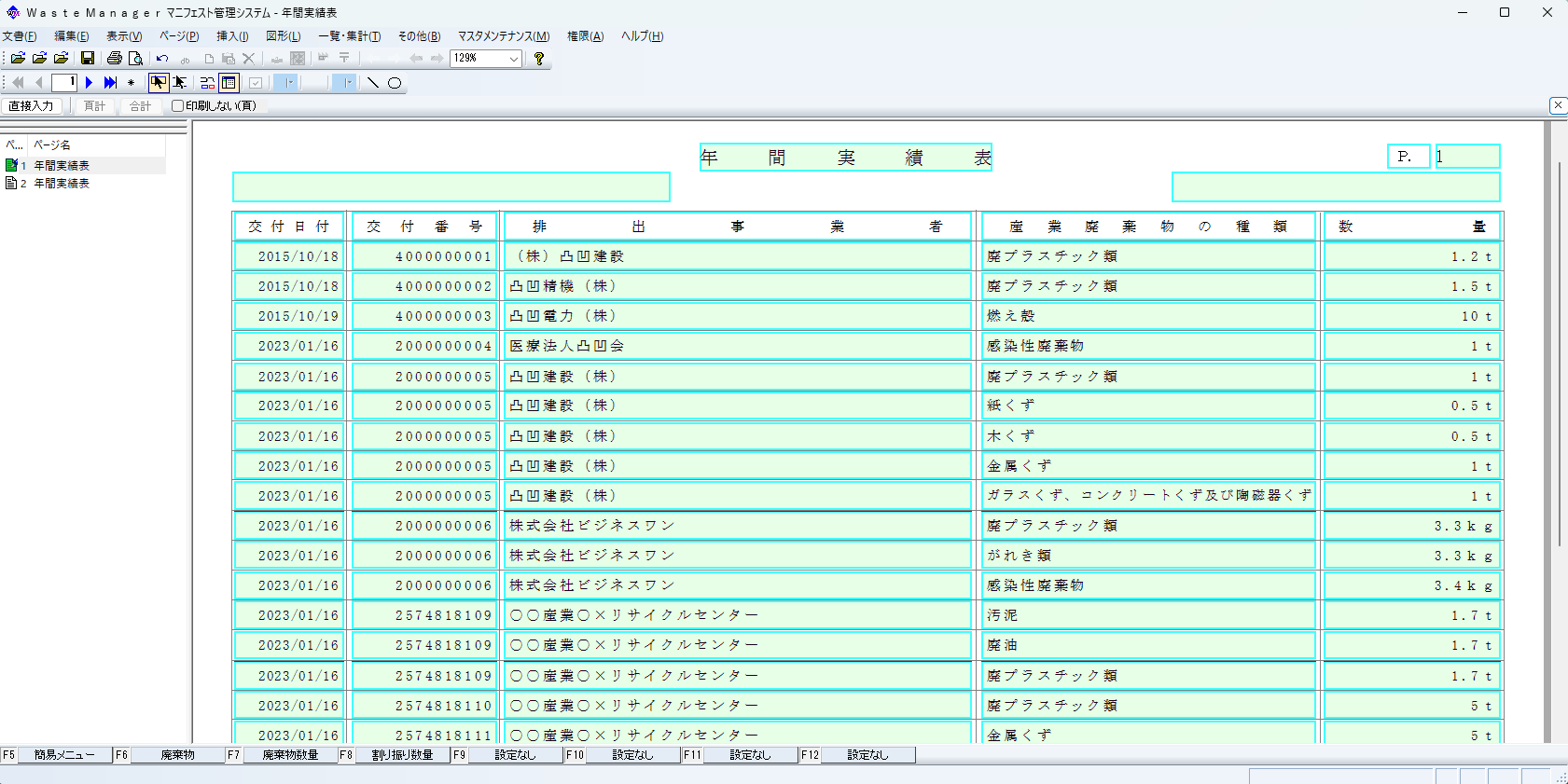Check the 印刷しない(頁) checkbox
Screen dimensions: 1568x784
pyautogui.click(x=177, y=106)
